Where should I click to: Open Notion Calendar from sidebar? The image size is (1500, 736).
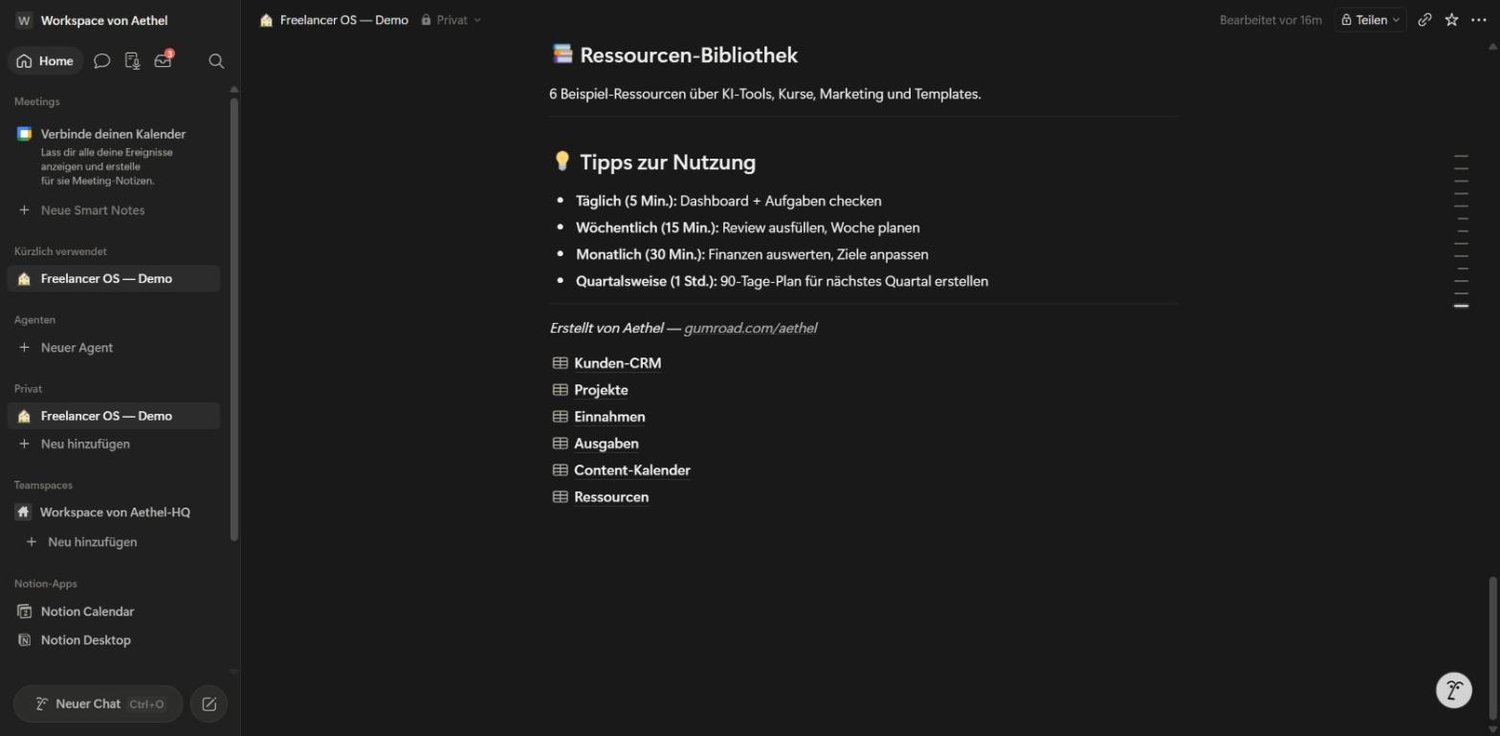click(87, 611)
